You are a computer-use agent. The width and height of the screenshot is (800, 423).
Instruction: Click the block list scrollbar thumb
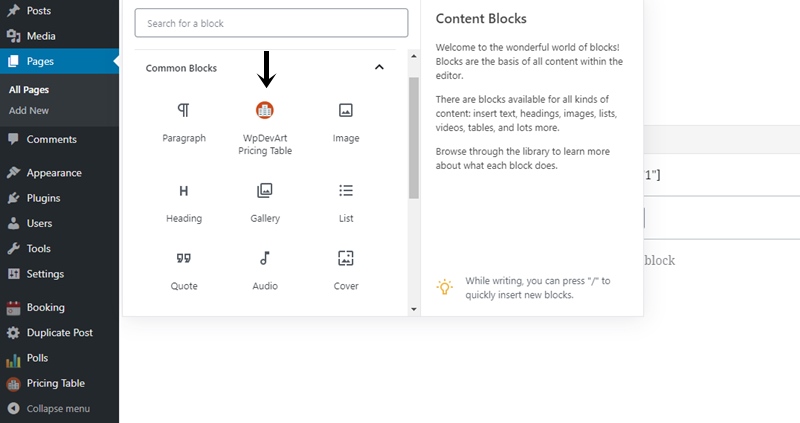[x=414, y=138]
